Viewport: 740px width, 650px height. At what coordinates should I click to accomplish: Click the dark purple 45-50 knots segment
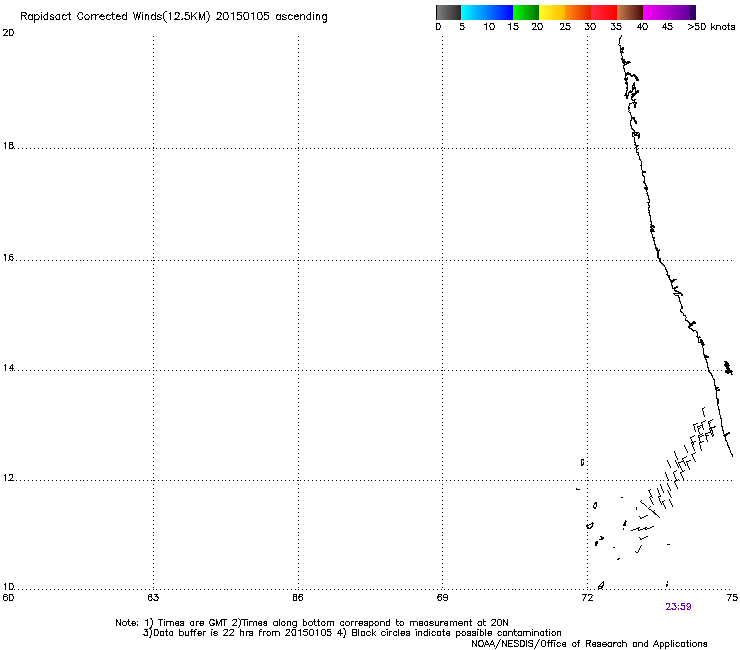[x=682, y=12]
